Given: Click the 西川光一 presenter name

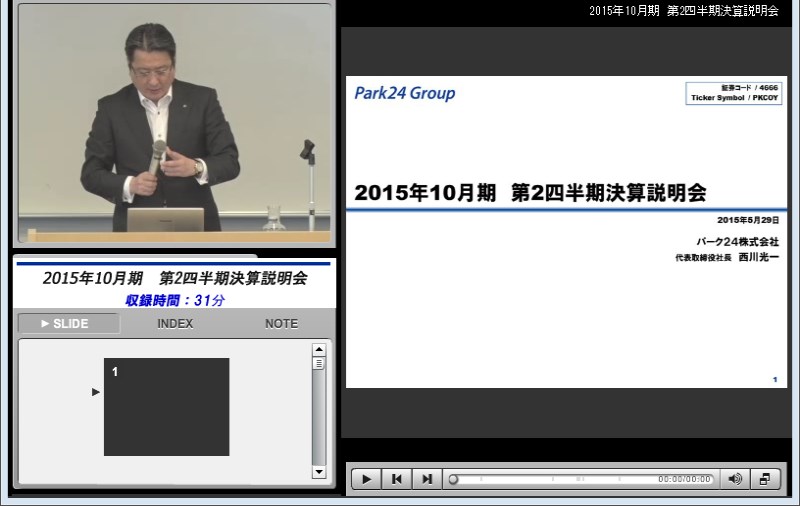Looking at the screenshot, I should pyautogui.click(x=759, y=257).
